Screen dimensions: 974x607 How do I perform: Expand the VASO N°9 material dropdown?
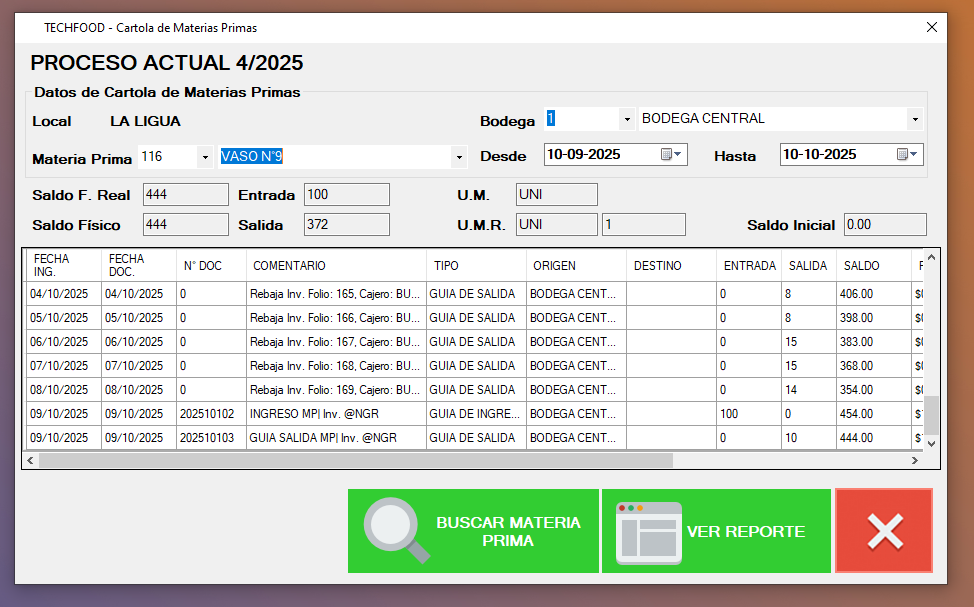coord(459,157)
